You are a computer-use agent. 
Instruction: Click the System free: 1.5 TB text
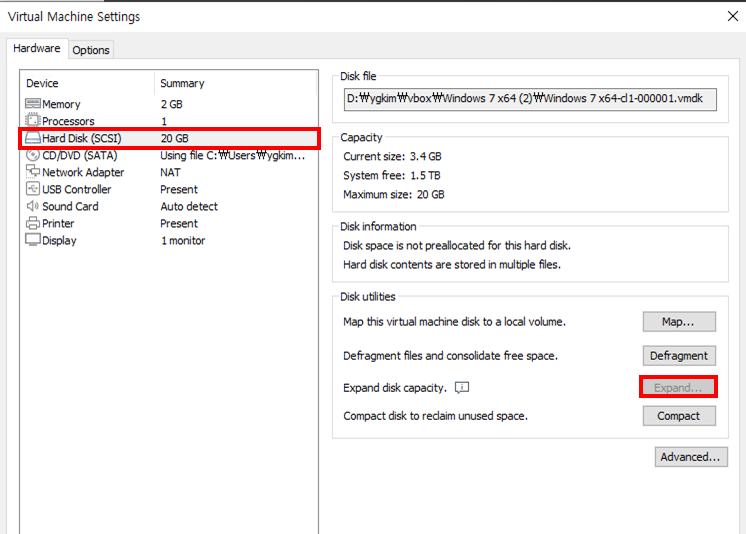coord(392,176)
